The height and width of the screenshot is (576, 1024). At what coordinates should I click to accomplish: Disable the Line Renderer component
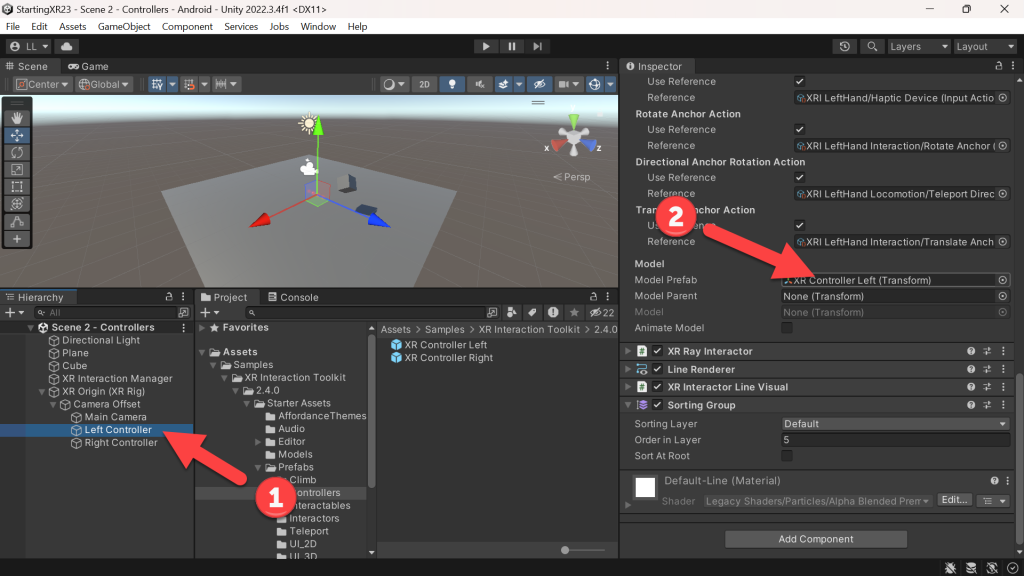pos(658,369)
